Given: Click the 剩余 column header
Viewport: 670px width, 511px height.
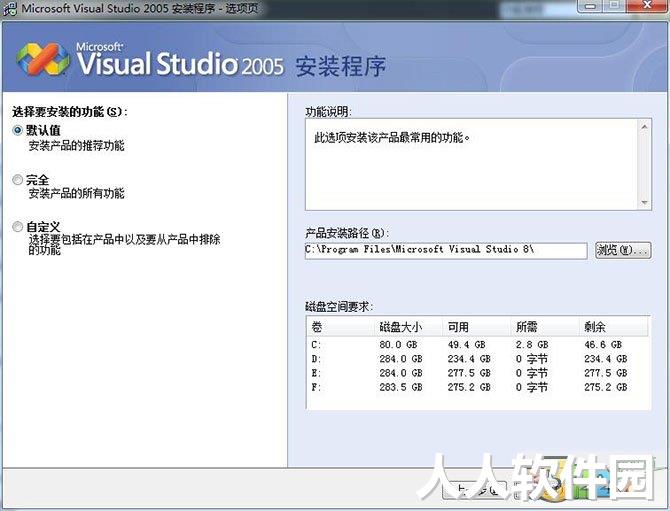Looking at the screenshot, I should pyautogui.click(x=614, y=327).
